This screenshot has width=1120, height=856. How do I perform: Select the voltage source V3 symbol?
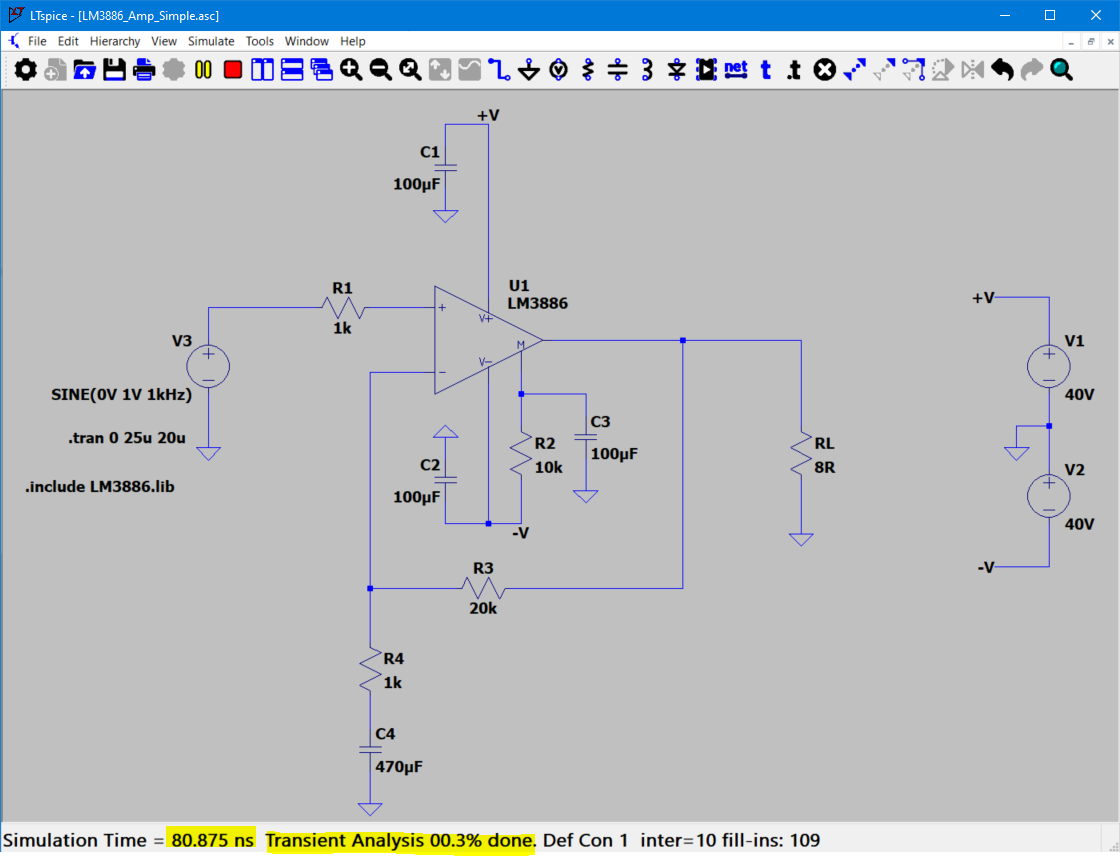click(x=208, y=367)
